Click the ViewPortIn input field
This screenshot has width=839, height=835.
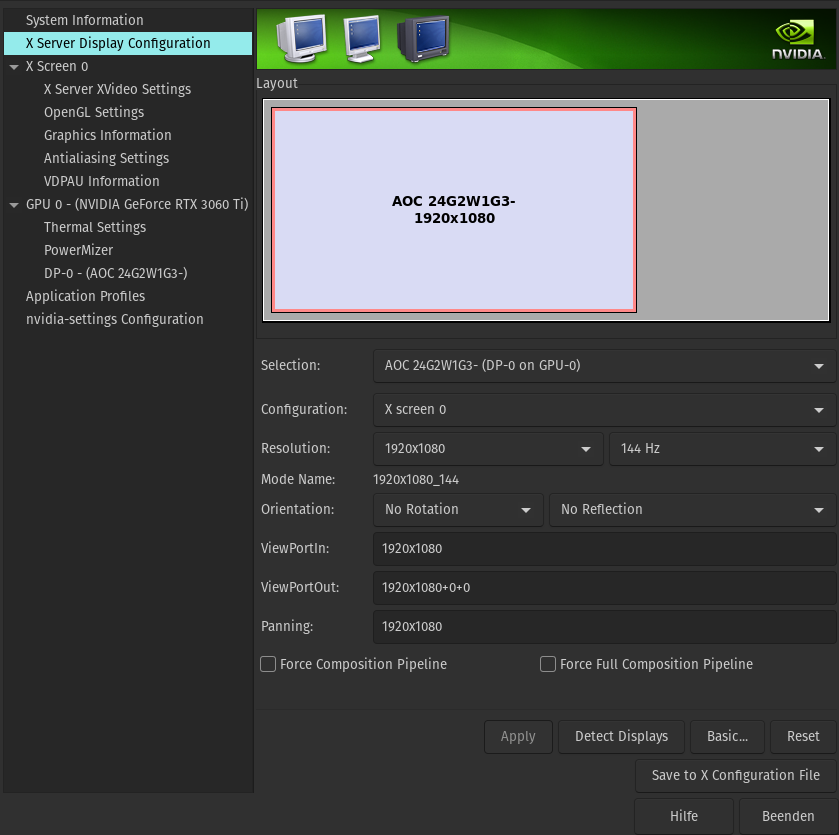(604, 549)
